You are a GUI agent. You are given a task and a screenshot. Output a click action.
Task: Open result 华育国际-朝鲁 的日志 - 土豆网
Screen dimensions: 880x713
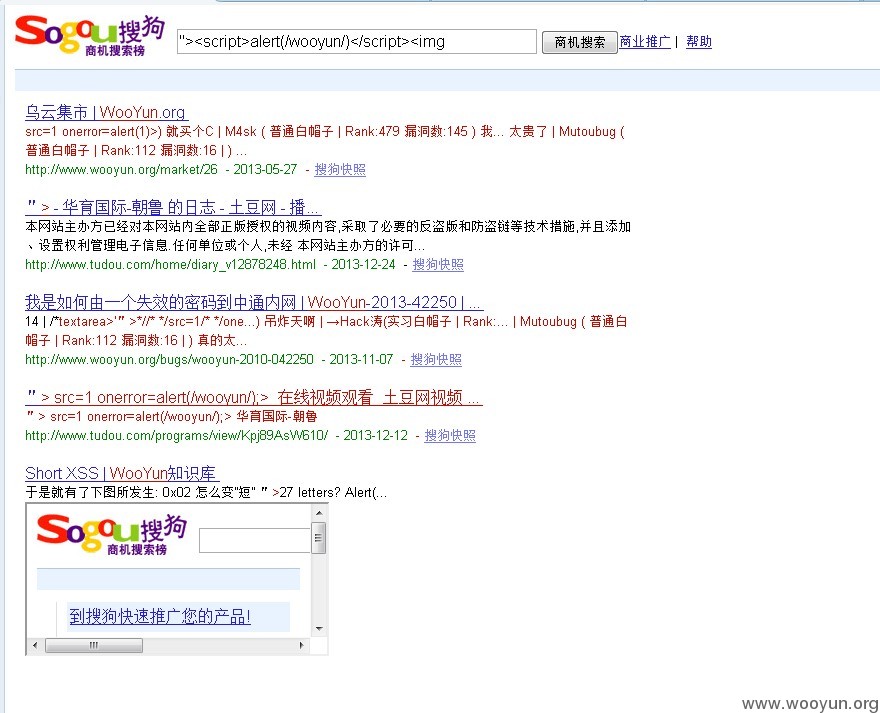click(173, 207)
